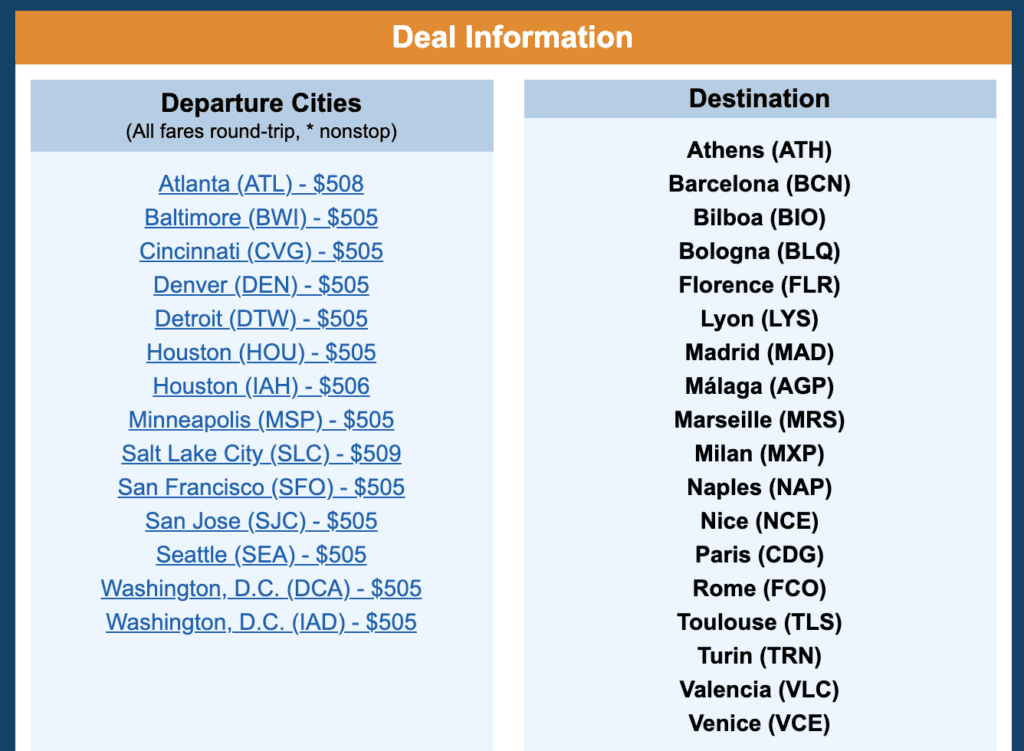Open Houston (HOU) $505 fare link
Viewport: 1024px width, 751px height.
point(261,353)
